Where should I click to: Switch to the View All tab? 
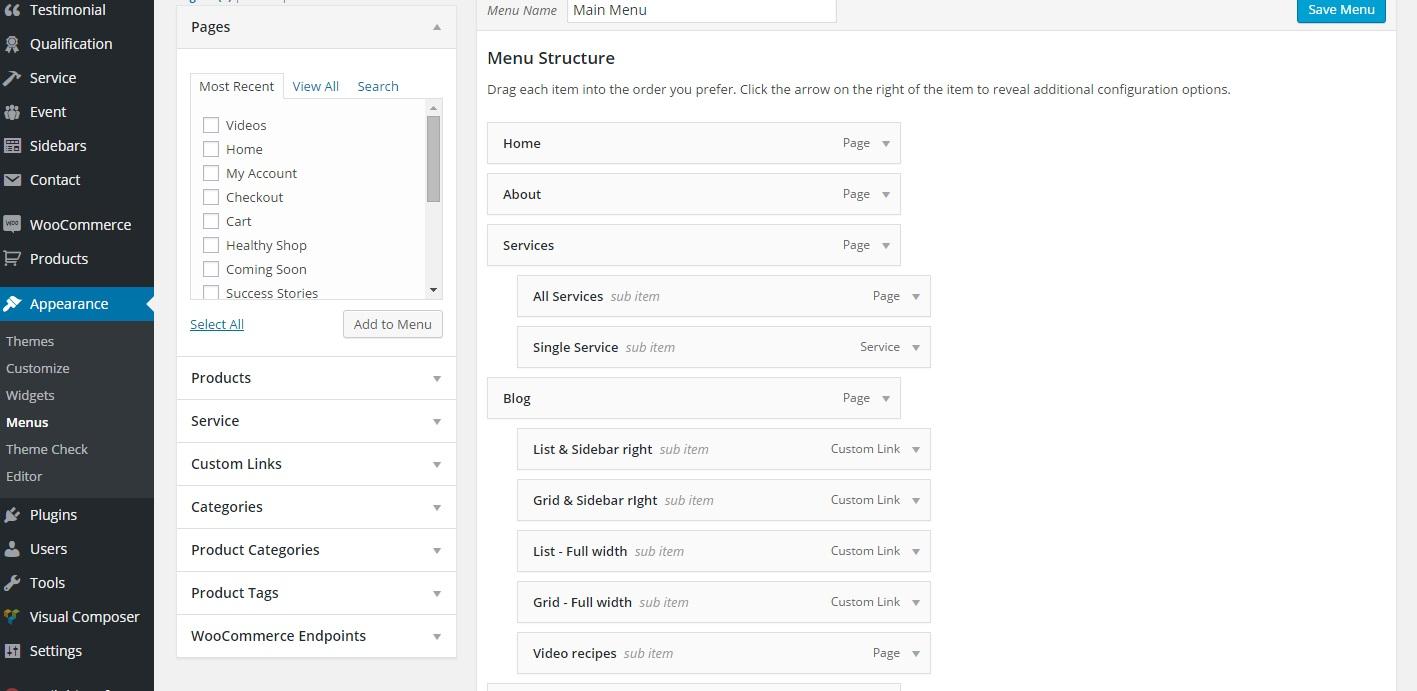pyautogui.click(x=315, y=86)
